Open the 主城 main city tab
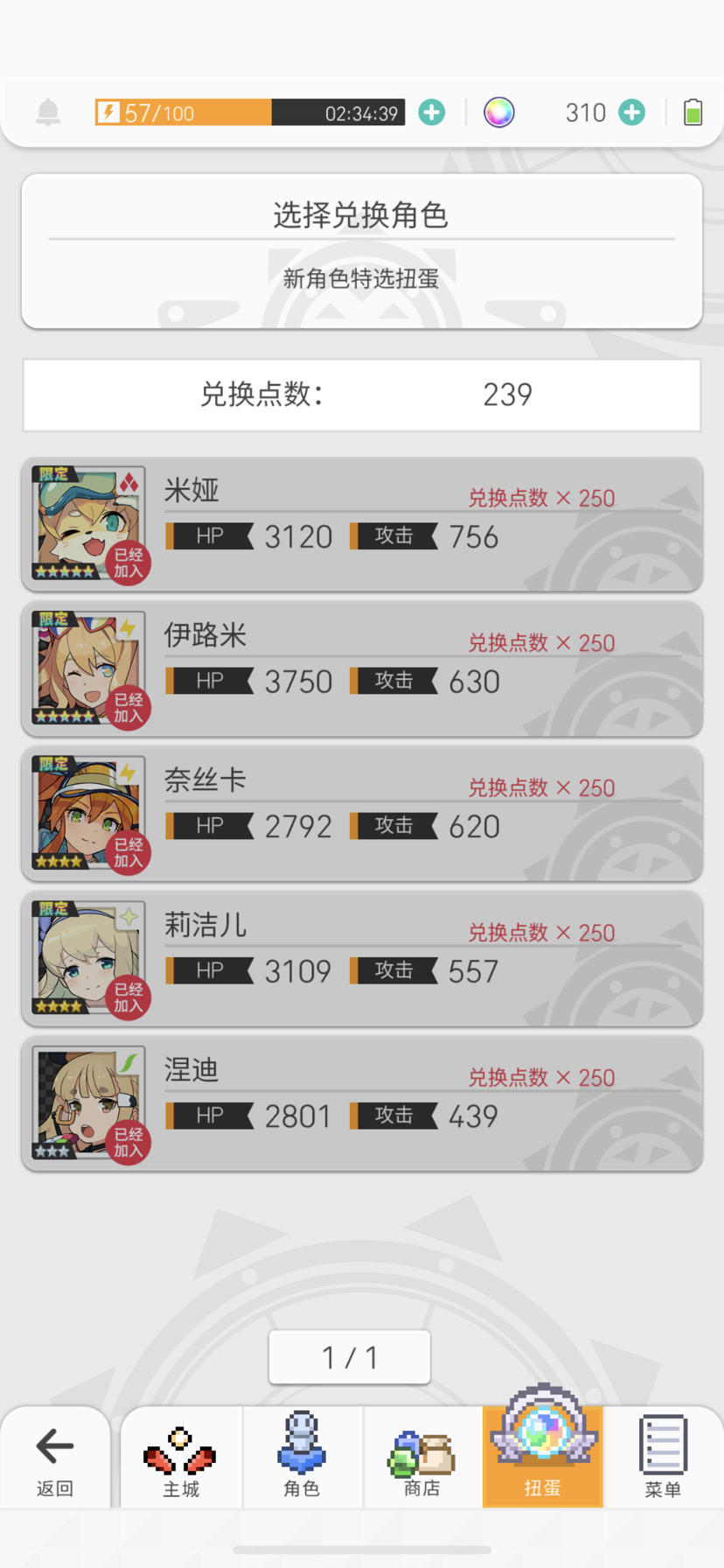Image resolution: width=724 pixels, height=1568 pixels. (x=181, y=1458)
